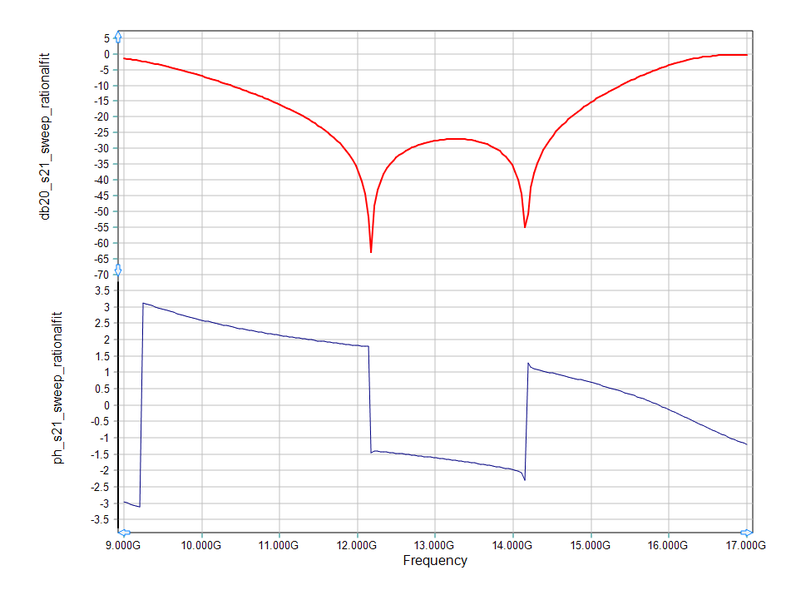Click the 11.000G frequency tick label
This screenshot has height=600, width=791.
[279, 546]
